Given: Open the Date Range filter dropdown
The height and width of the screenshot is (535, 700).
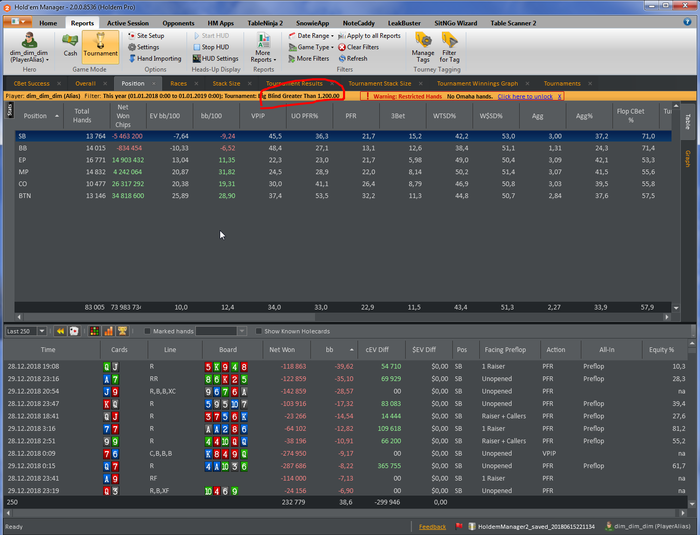Looking at the screenshot, I should tap(311, 36).
